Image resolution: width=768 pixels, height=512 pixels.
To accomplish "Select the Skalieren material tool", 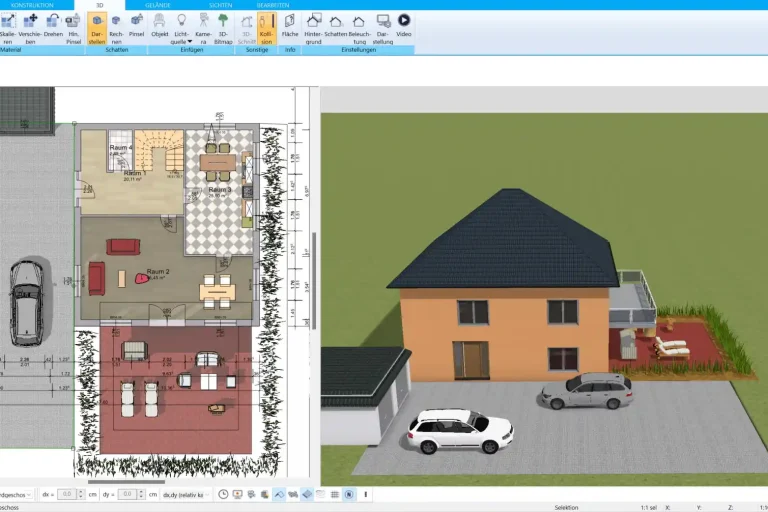I will click(8, 29).
